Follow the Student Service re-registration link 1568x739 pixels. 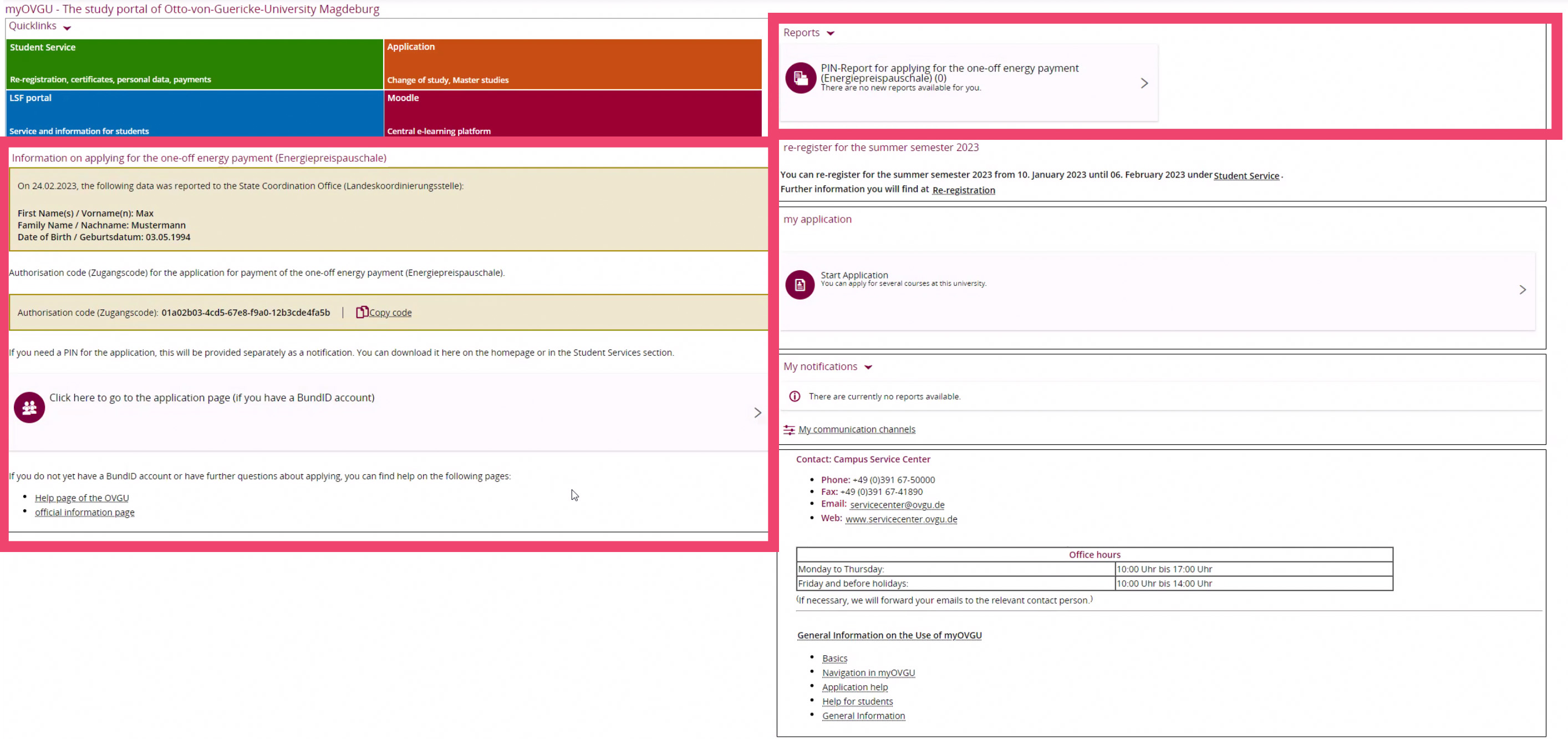(1246, 175)
